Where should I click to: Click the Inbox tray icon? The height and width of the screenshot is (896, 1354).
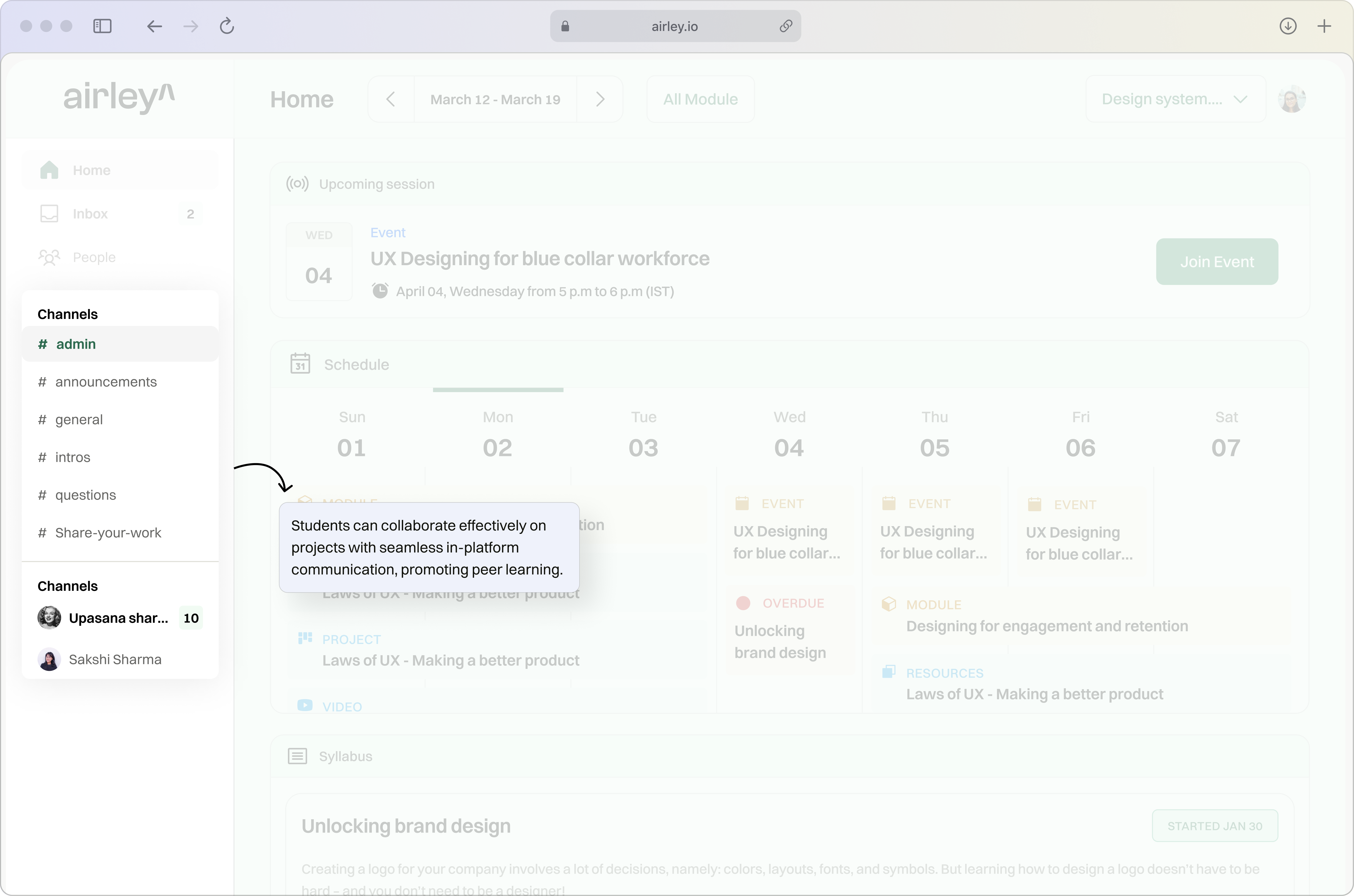point(49,214)
